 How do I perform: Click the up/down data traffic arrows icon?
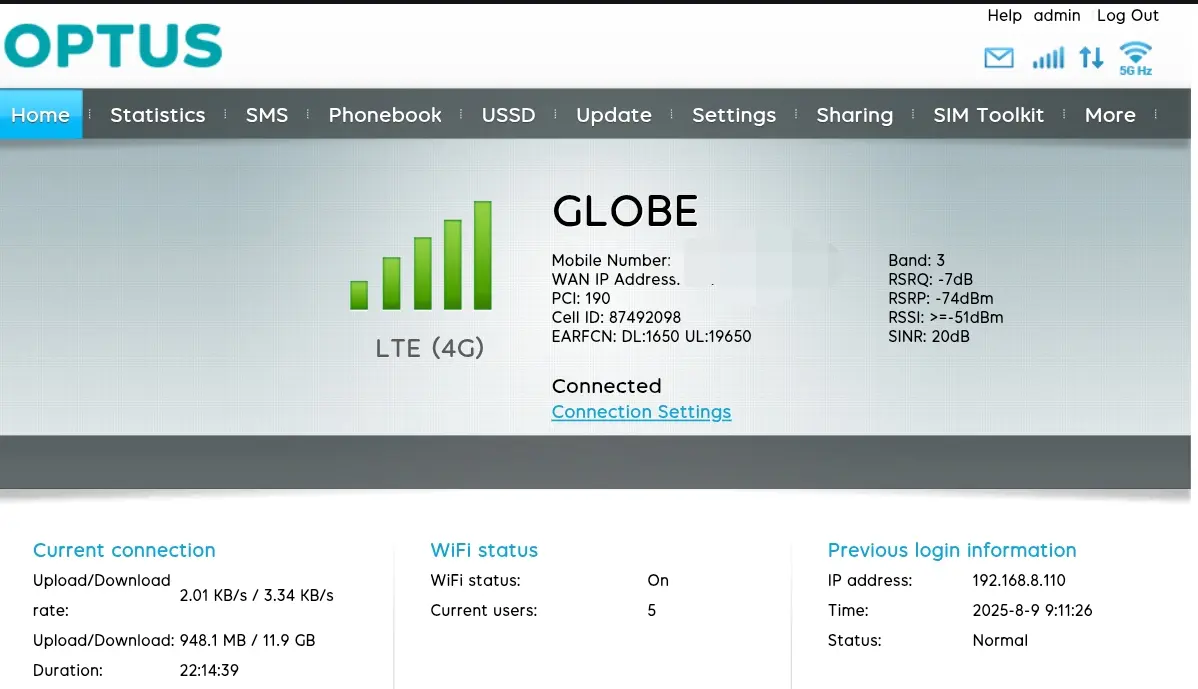1091,58
